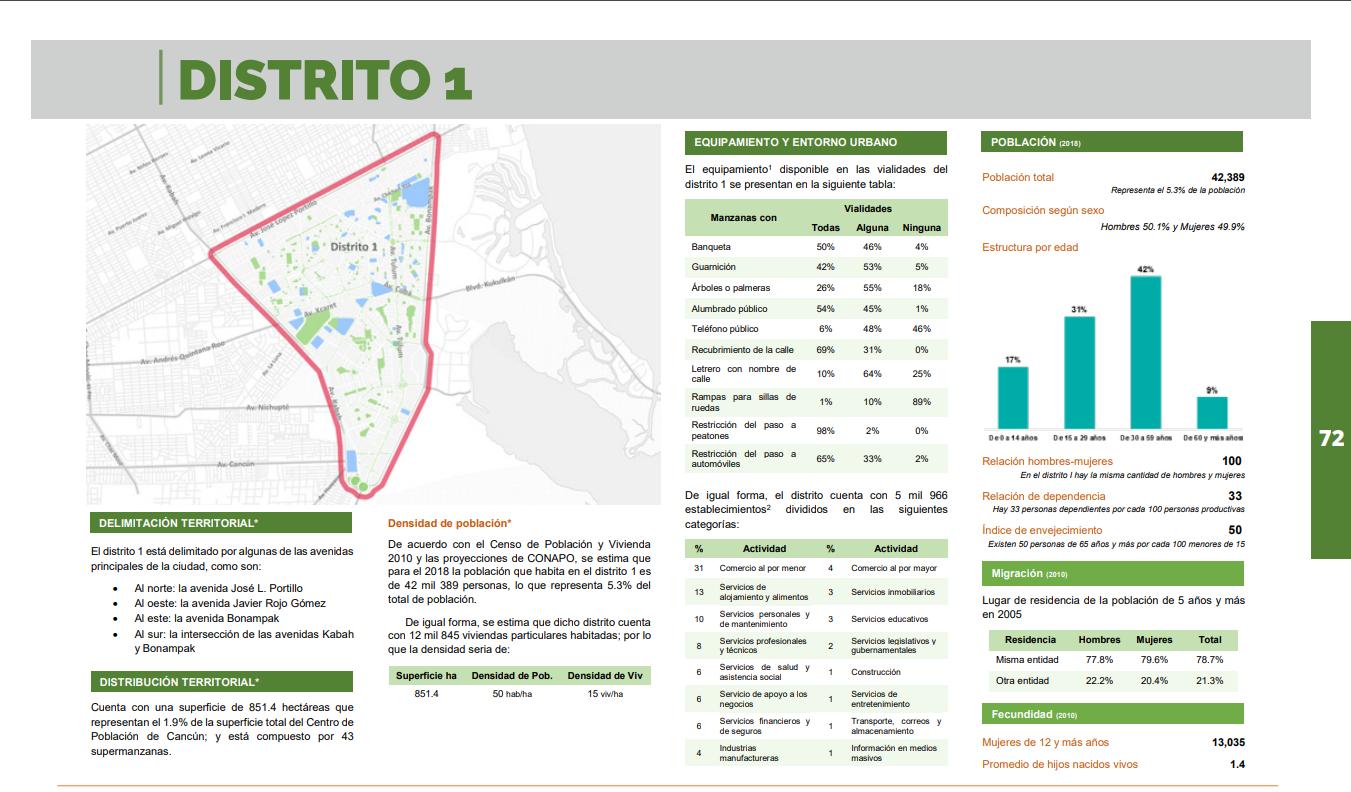
Task: Select the 21.3% total for Otra entidad
Action: tap(1209, 681)
